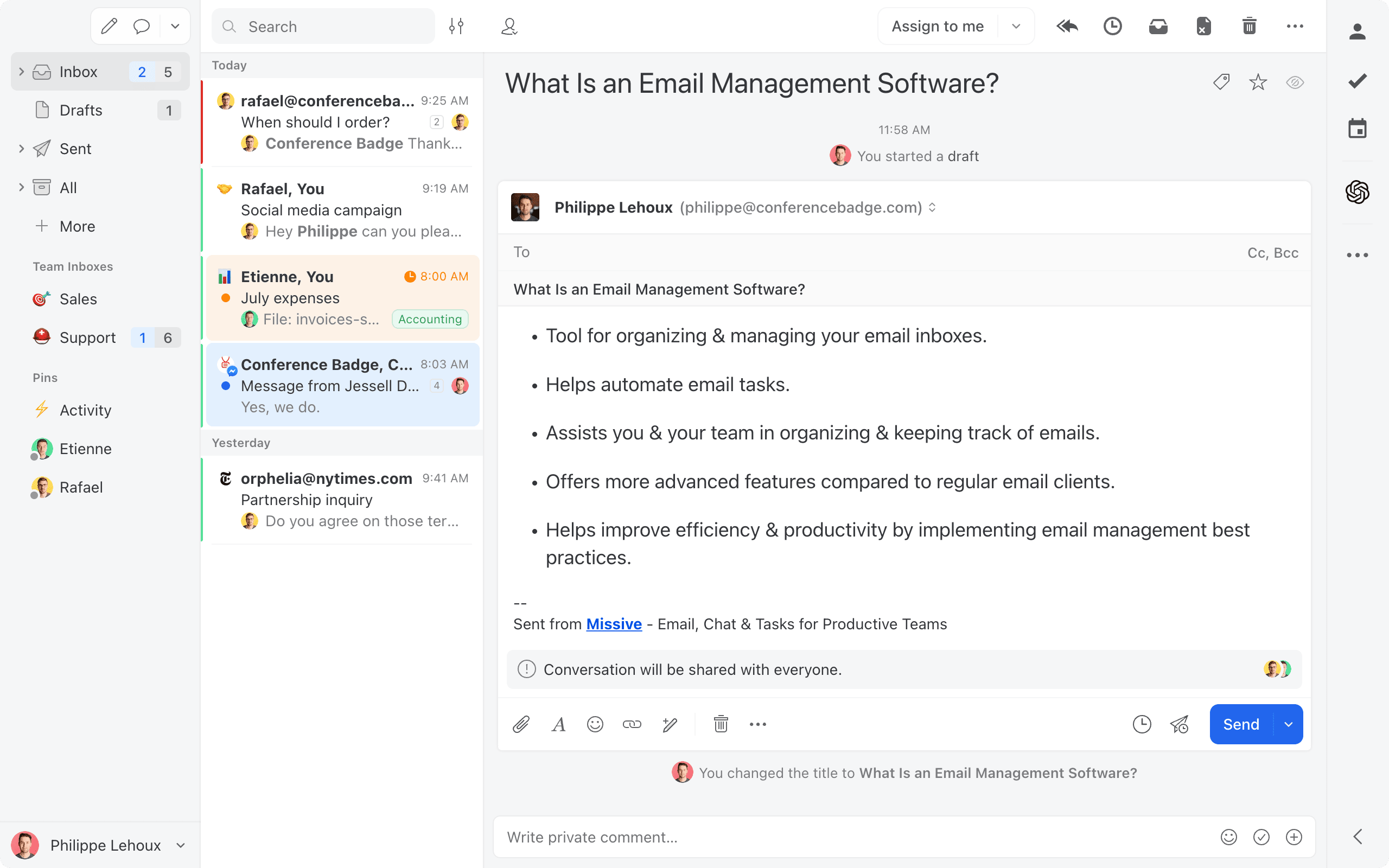This screenshot has width=1389, height=868.
Task: Insert an emoji into the draft
Action: pos(595,724)
